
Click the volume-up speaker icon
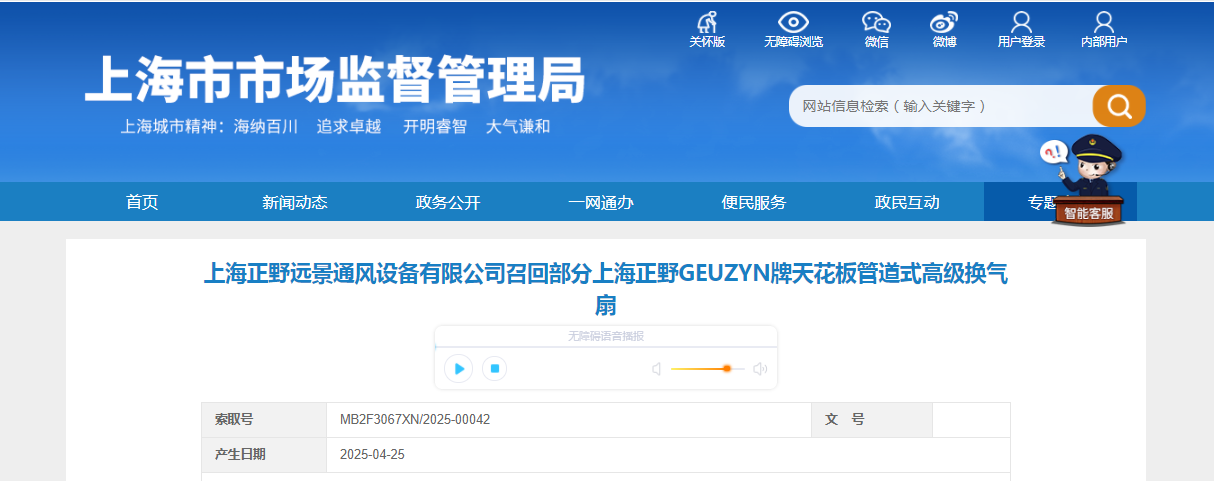pyautogui.click(x=760, y=369)
